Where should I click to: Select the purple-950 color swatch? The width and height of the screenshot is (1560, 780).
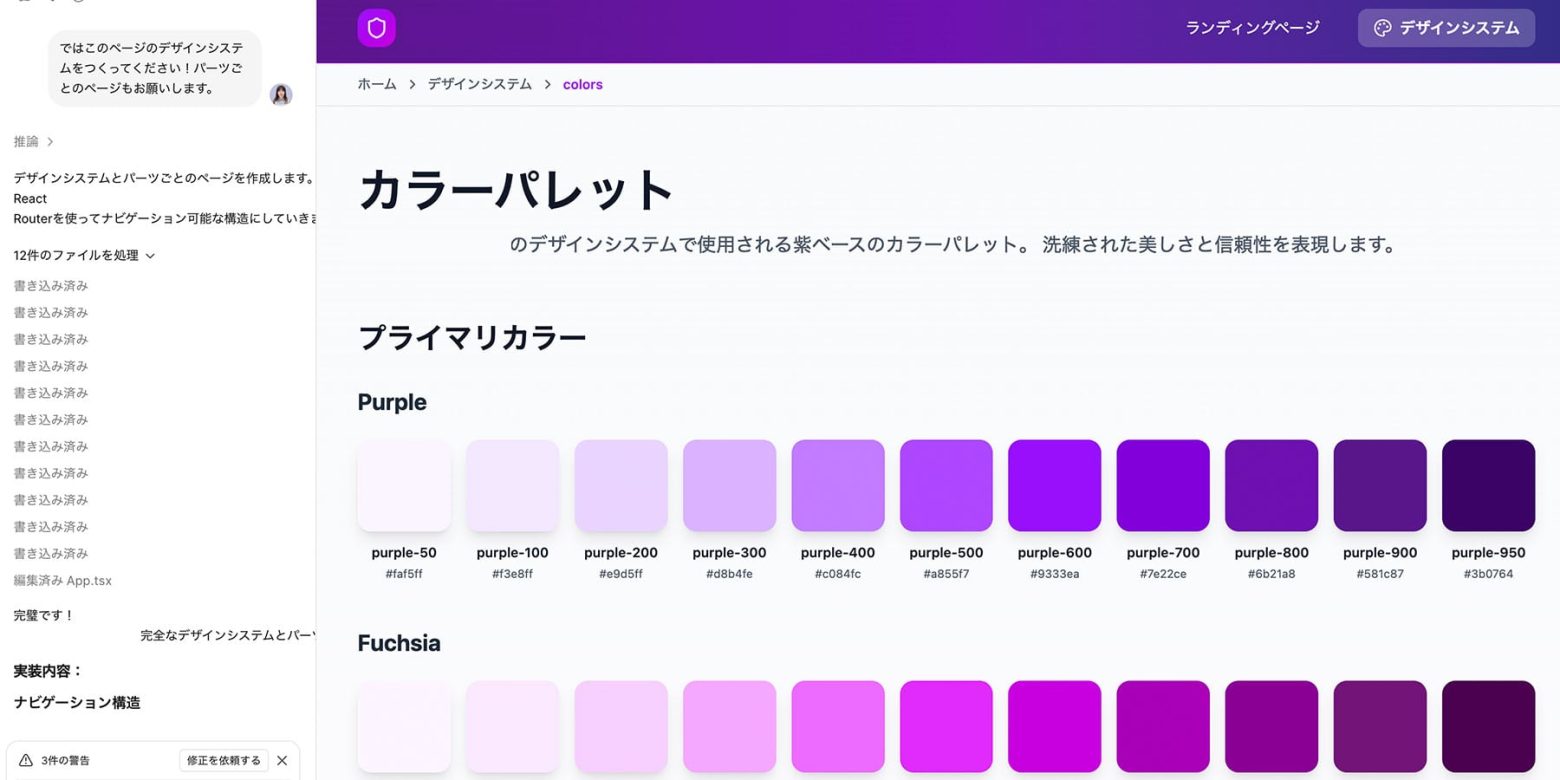click(x=1488, y=485)
